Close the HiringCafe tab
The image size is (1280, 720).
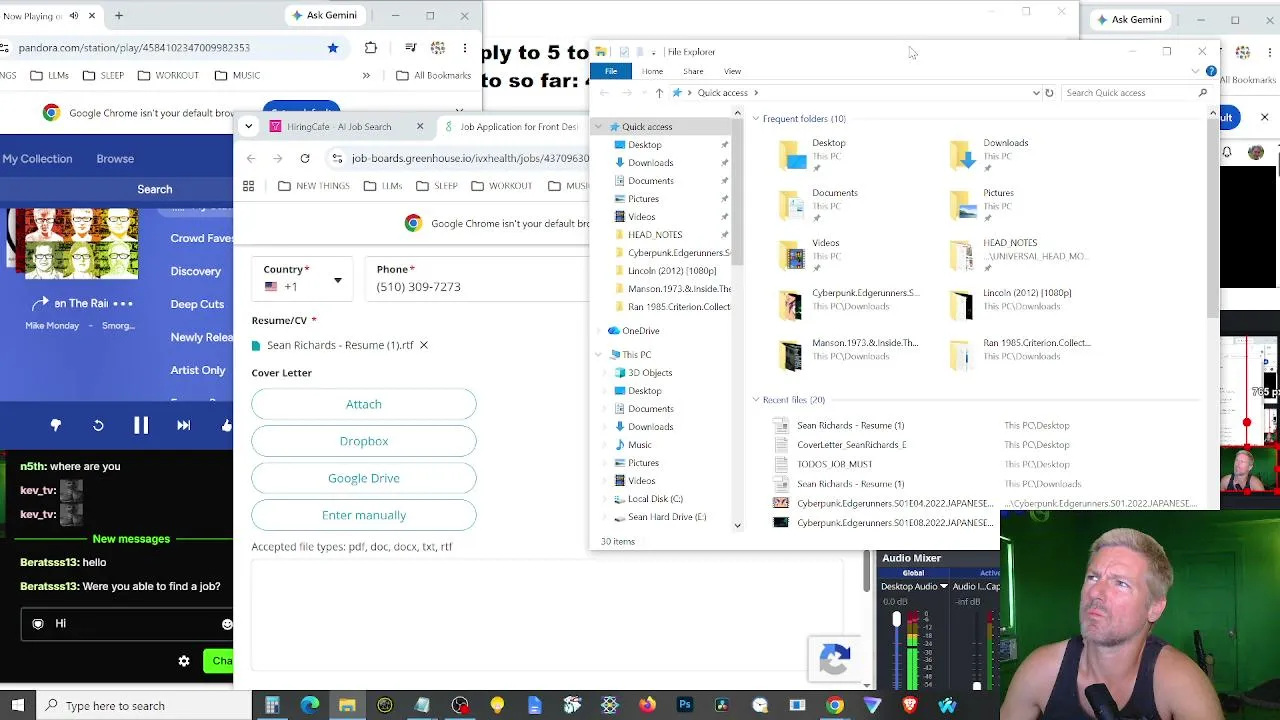tap(420, 126)
